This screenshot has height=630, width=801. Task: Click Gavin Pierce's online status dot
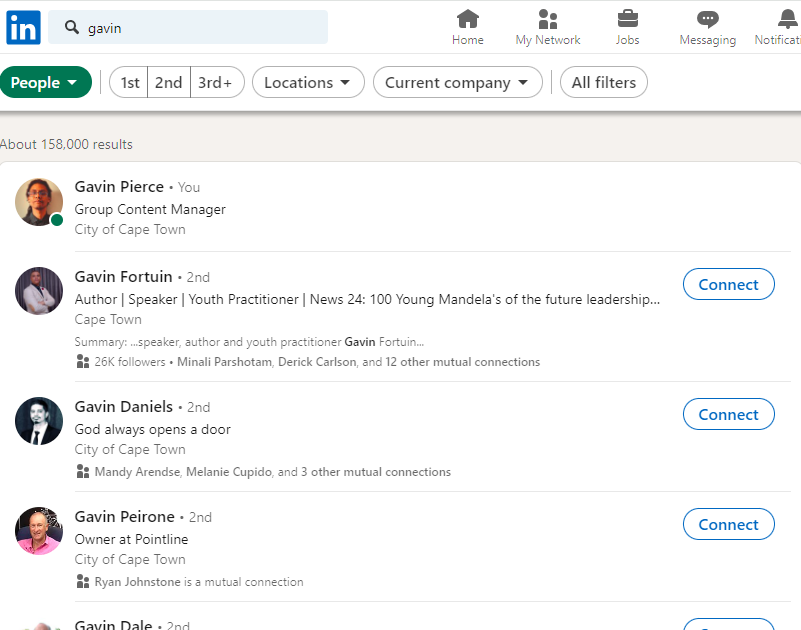pyautogui.click(x=57, y=220)
